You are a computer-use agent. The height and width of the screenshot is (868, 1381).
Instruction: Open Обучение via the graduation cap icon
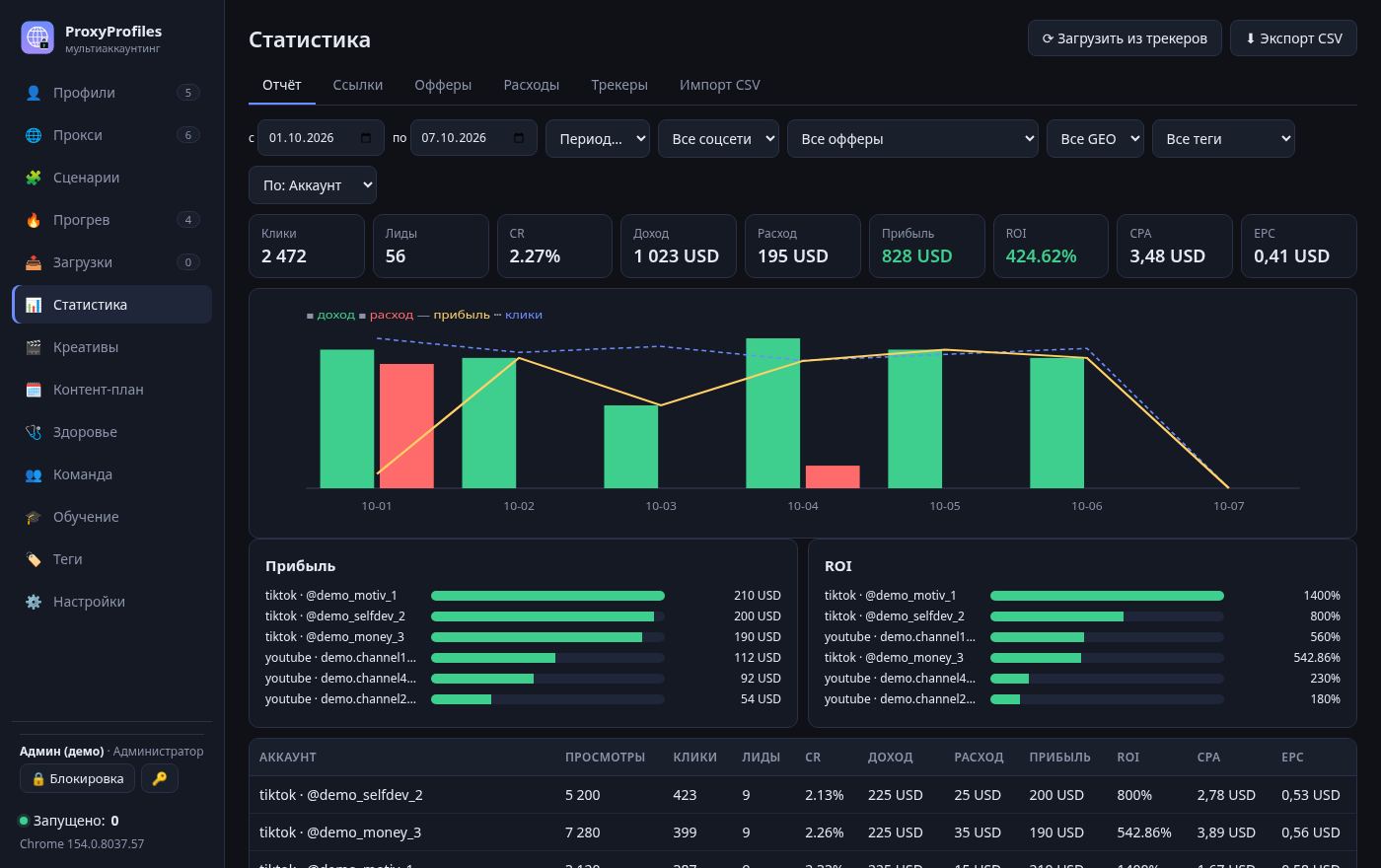(x=34, y=517)
